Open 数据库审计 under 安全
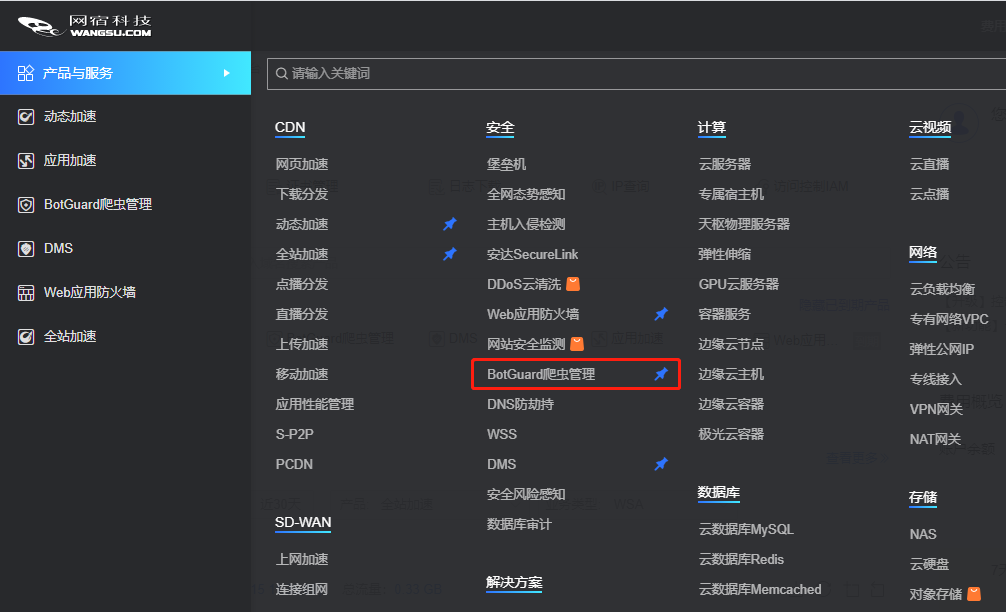The width and height of the screenshot is (1006, 612). 519,524
